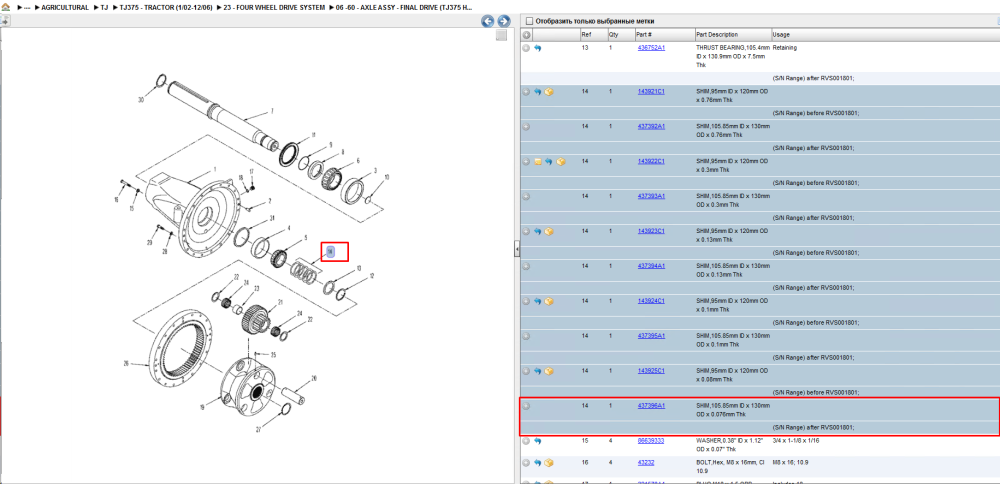Click blue arrow icon in 143922C1 row

click(x=548, y=162)
